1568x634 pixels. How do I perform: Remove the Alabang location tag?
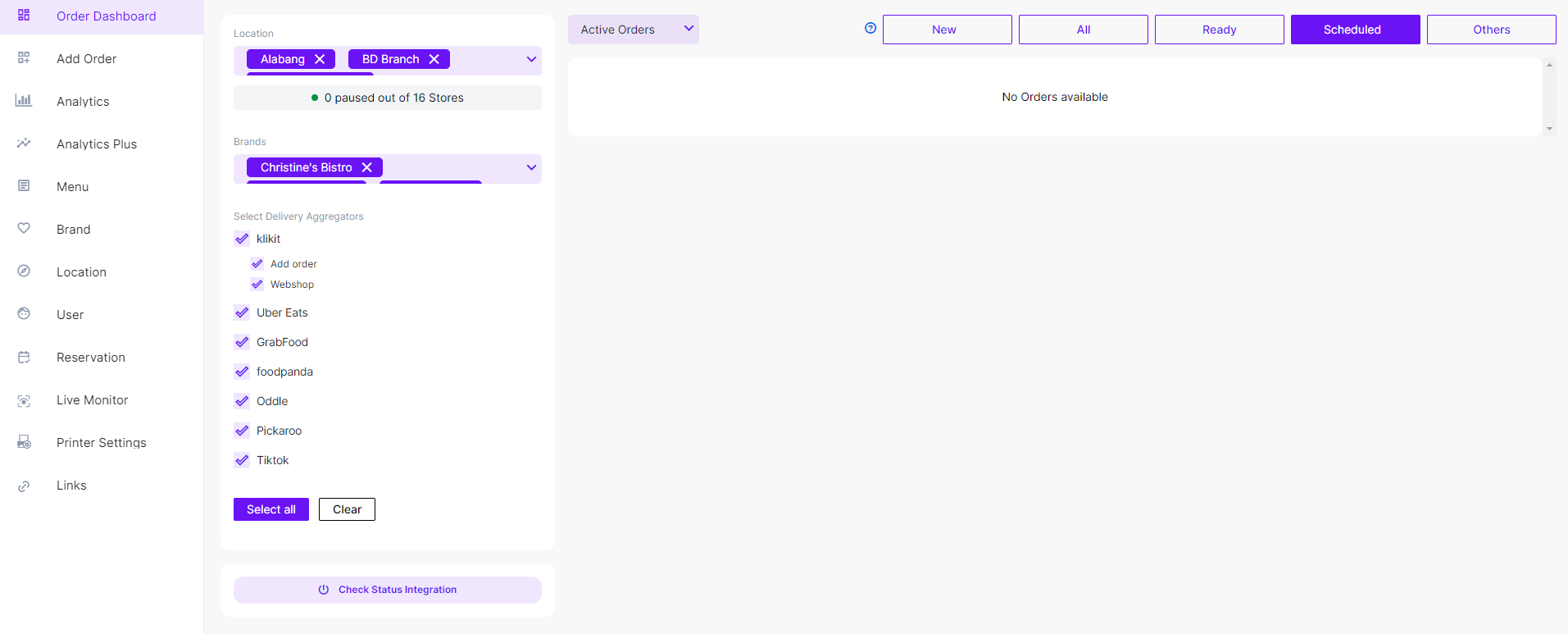(x=320, y=59)
